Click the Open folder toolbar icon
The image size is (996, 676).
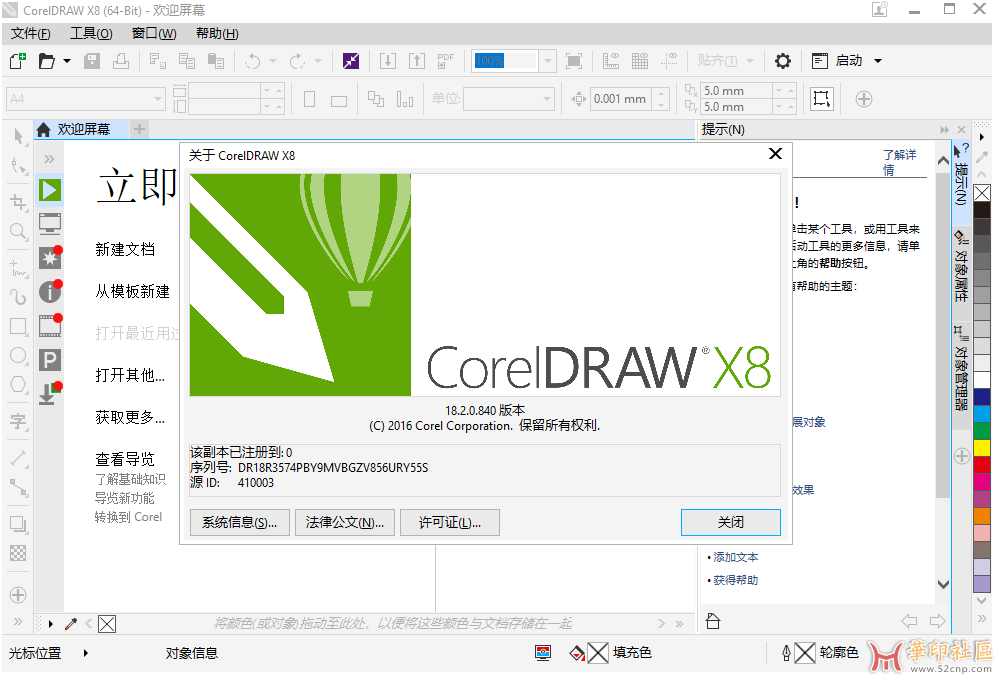click(46, 61)
